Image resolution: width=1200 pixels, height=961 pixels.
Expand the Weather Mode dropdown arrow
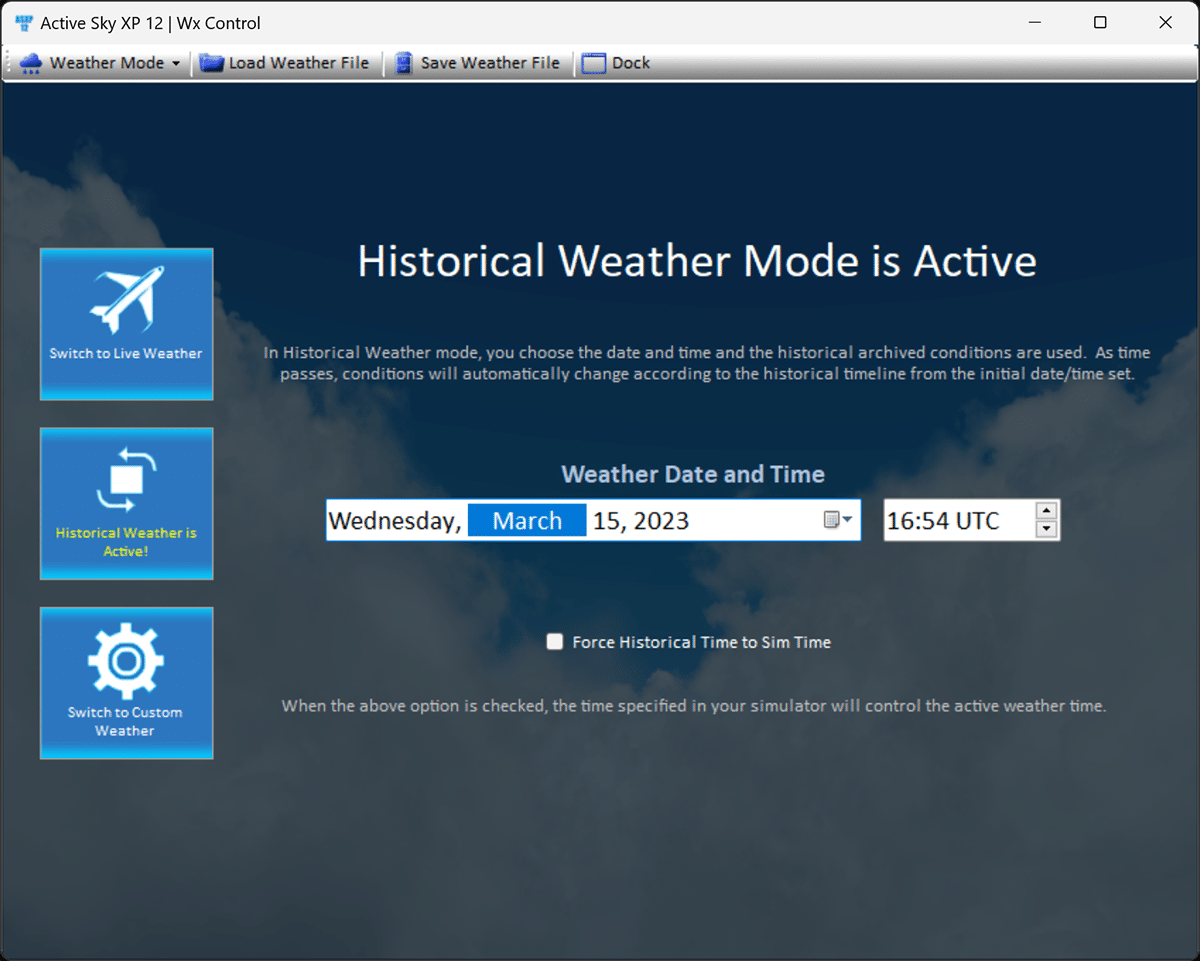176,64
